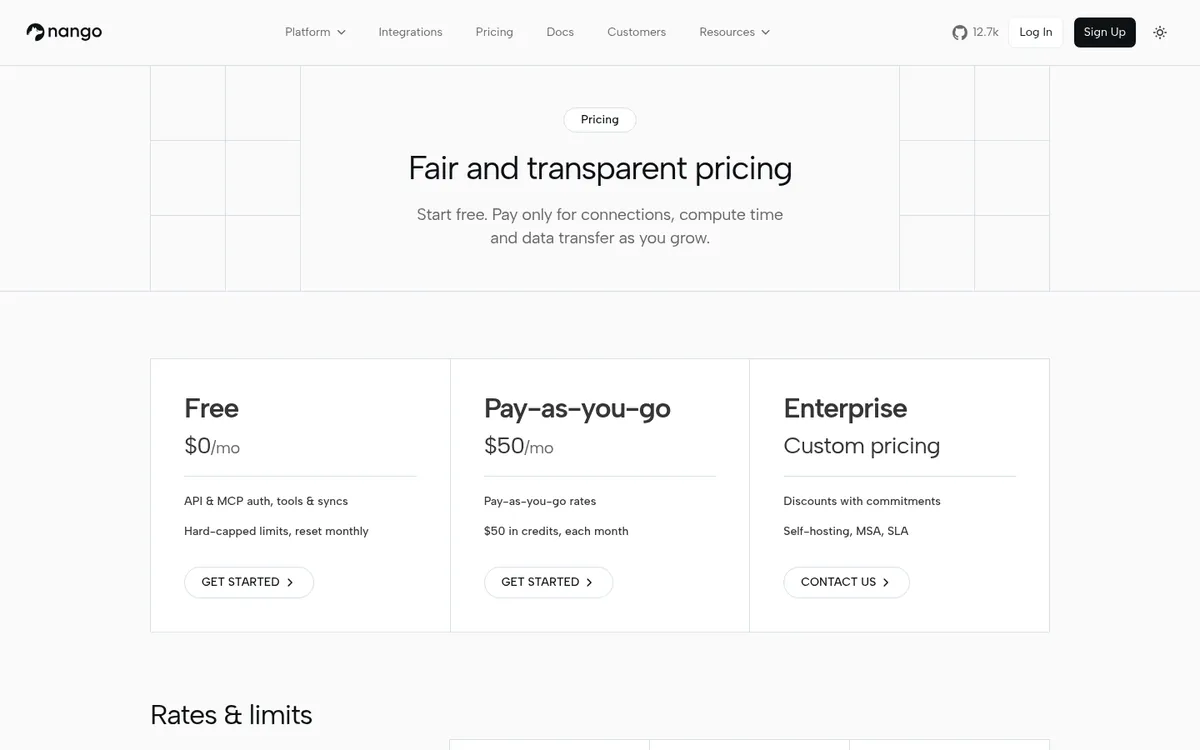Click 'Discounts with commitments' text

click(x=862, y=501)
